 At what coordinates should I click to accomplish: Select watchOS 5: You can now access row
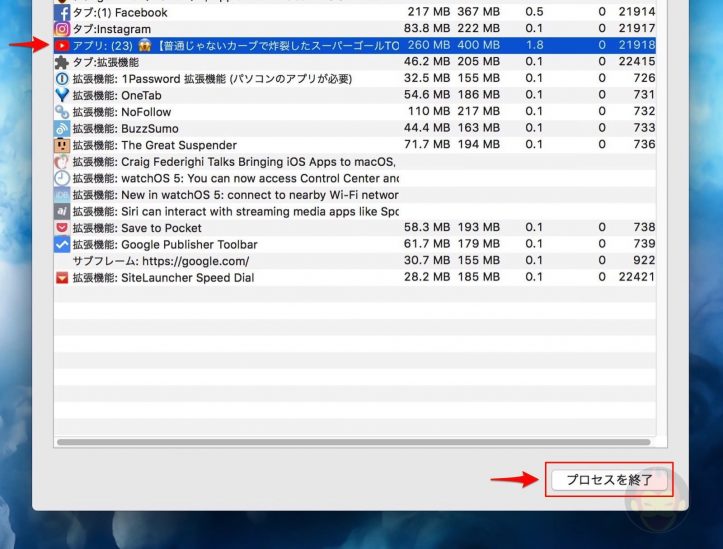tap(355, 178)
